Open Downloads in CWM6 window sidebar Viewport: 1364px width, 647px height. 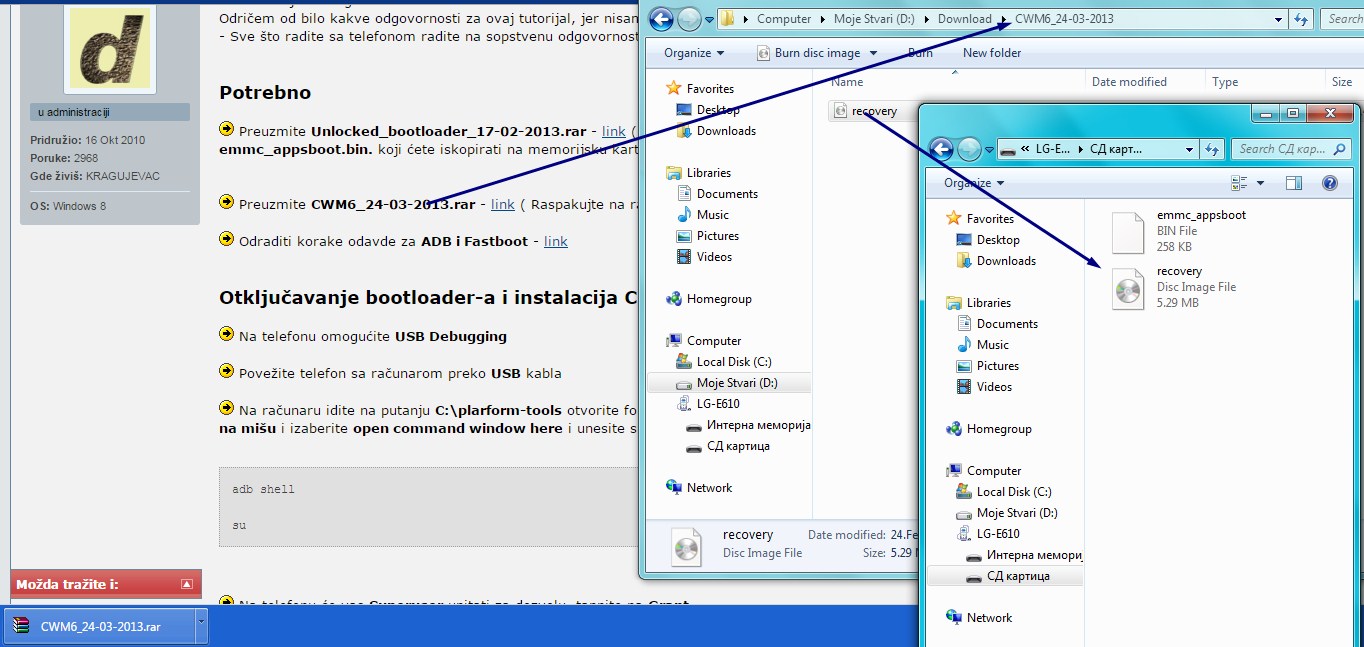725,131
